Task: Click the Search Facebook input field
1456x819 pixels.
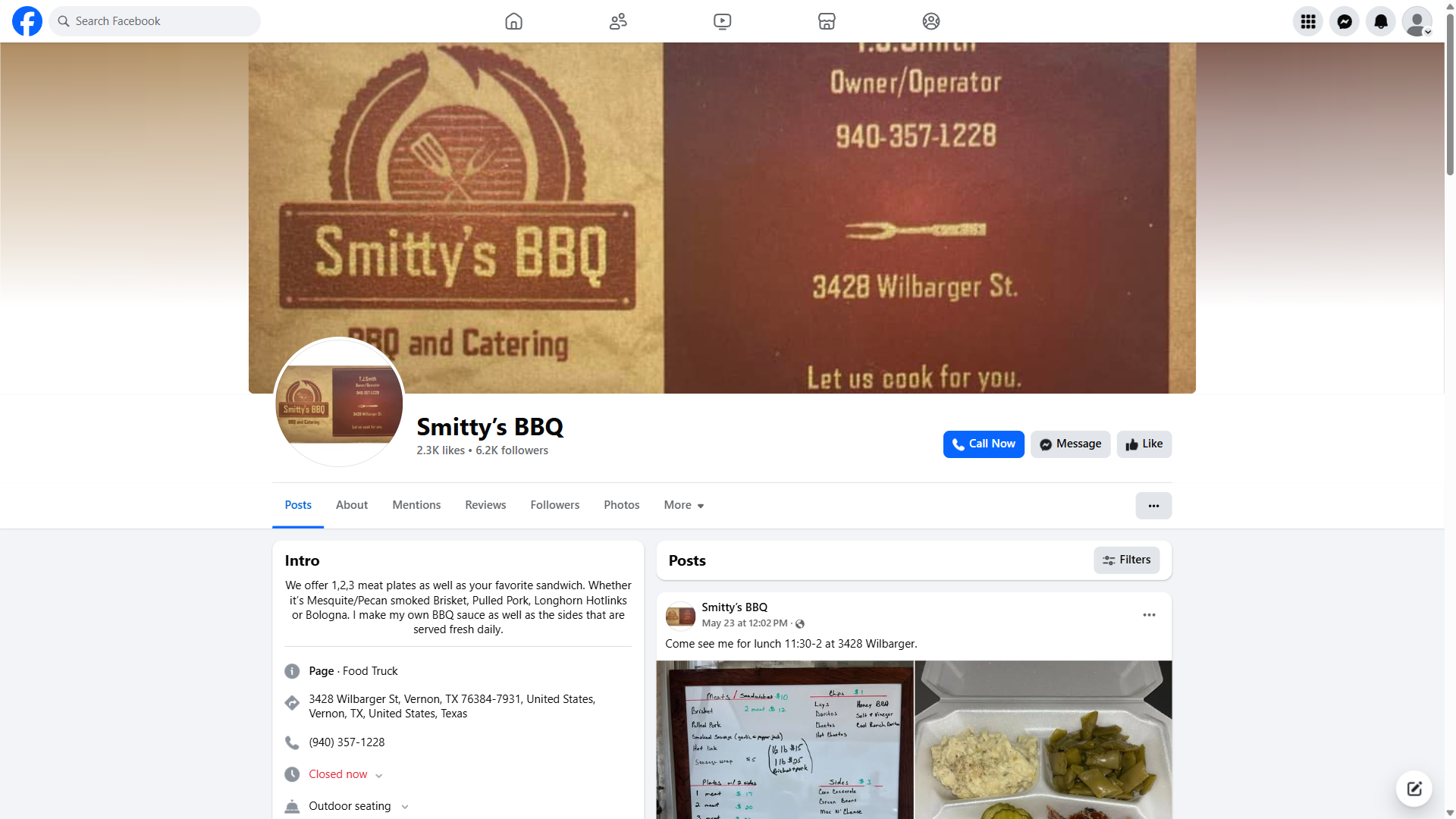Action: point(155,21)
